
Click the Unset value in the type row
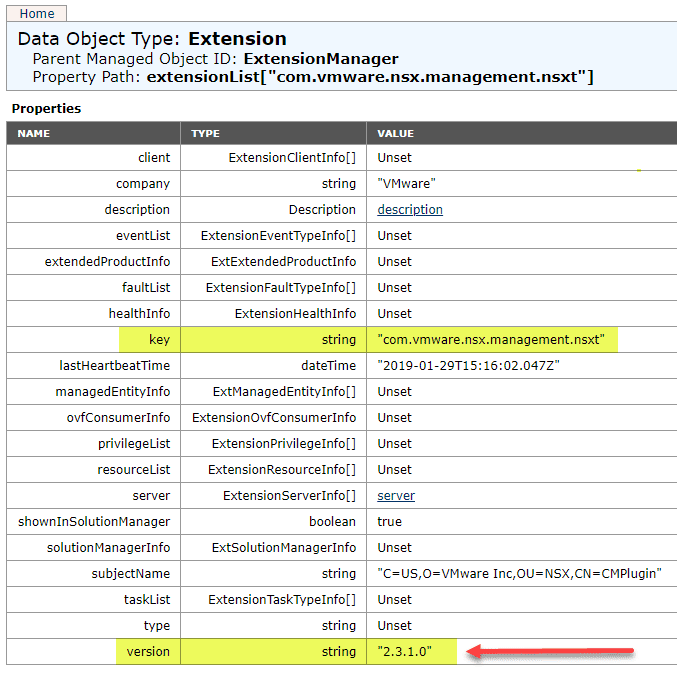tap(394, 625)
